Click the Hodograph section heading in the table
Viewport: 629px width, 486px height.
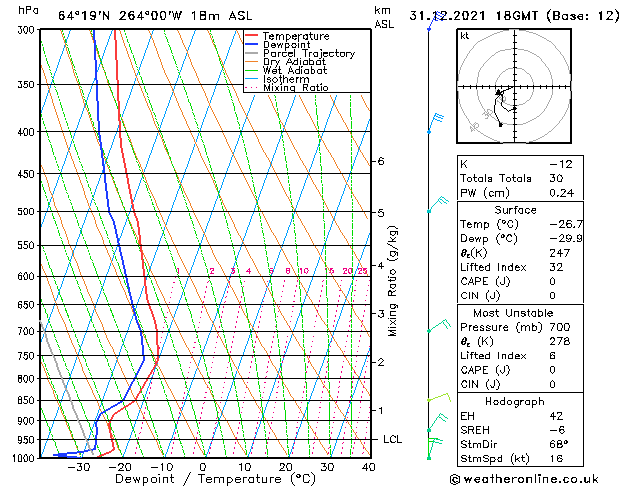(x=515, y=402)
